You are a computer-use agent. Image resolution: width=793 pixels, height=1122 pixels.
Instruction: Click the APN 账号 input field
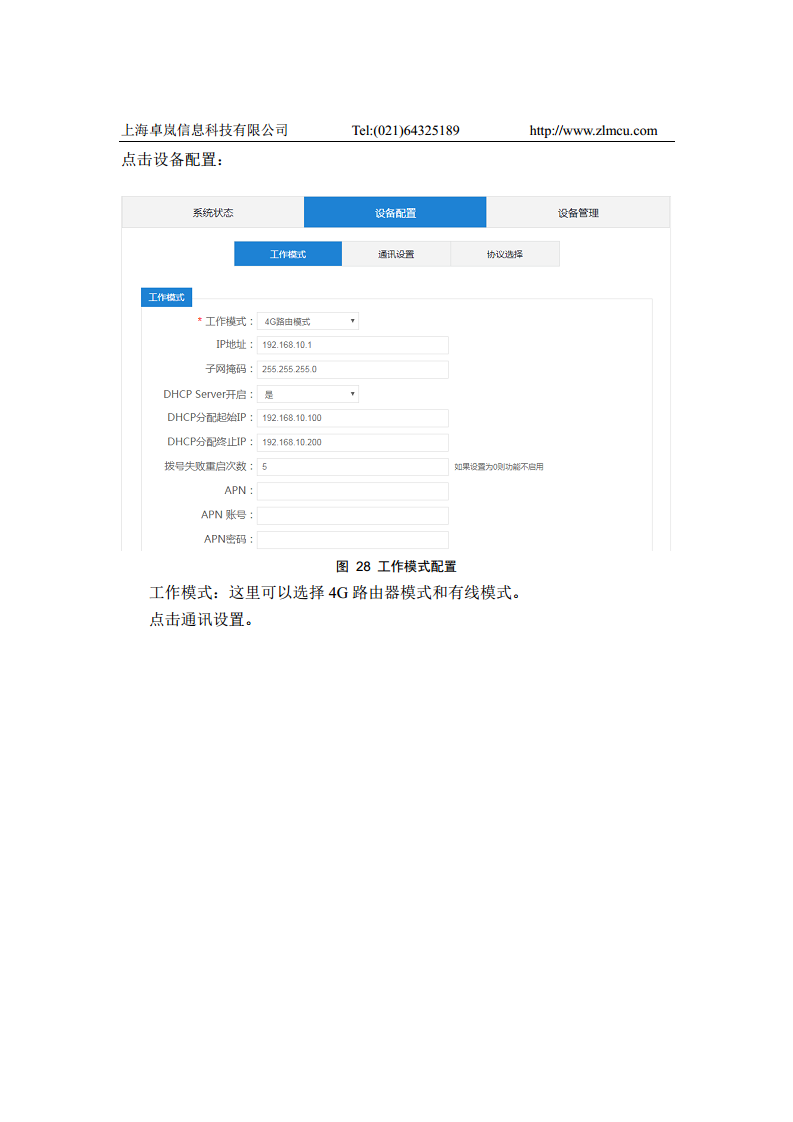[352, 515]
